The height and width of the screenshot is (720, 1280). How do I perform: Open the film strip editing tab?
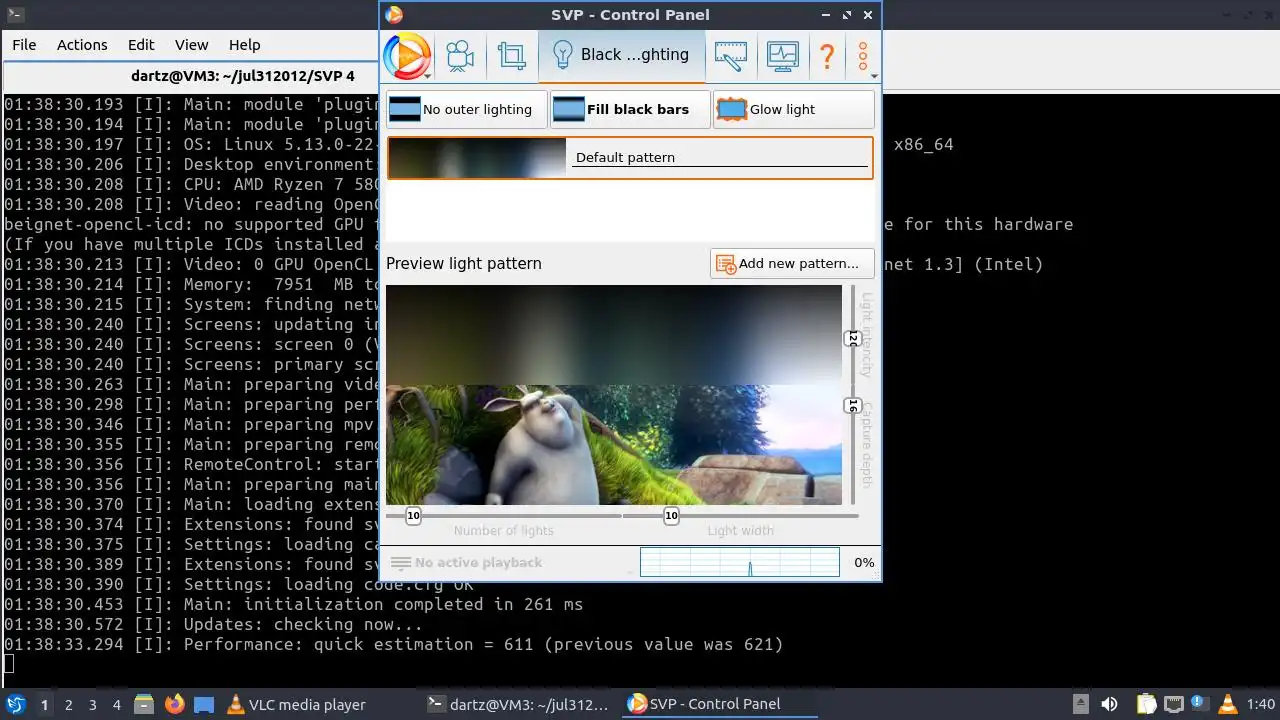click(x=731, y=56)
